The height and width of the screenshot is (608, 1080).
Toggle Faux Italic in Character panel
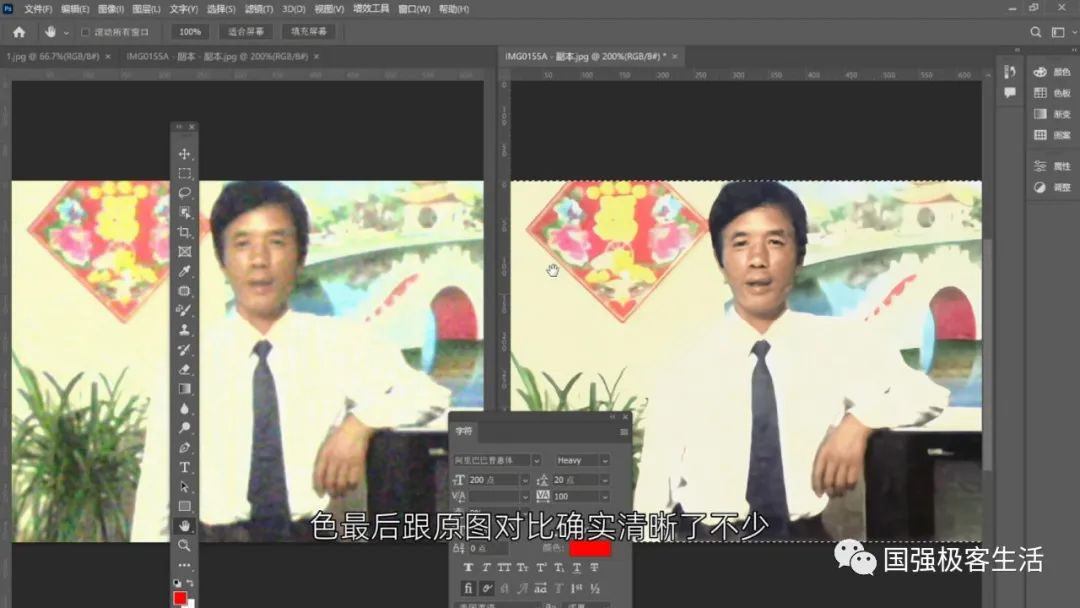tap(486, 567)
